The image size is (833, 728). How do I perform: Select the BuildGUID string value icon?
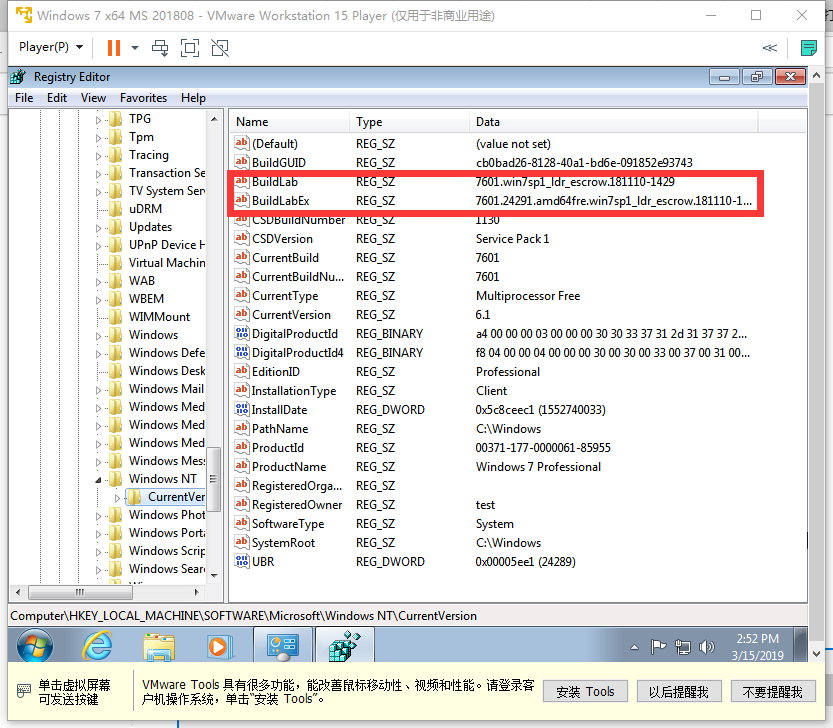(x=242, y=162)
